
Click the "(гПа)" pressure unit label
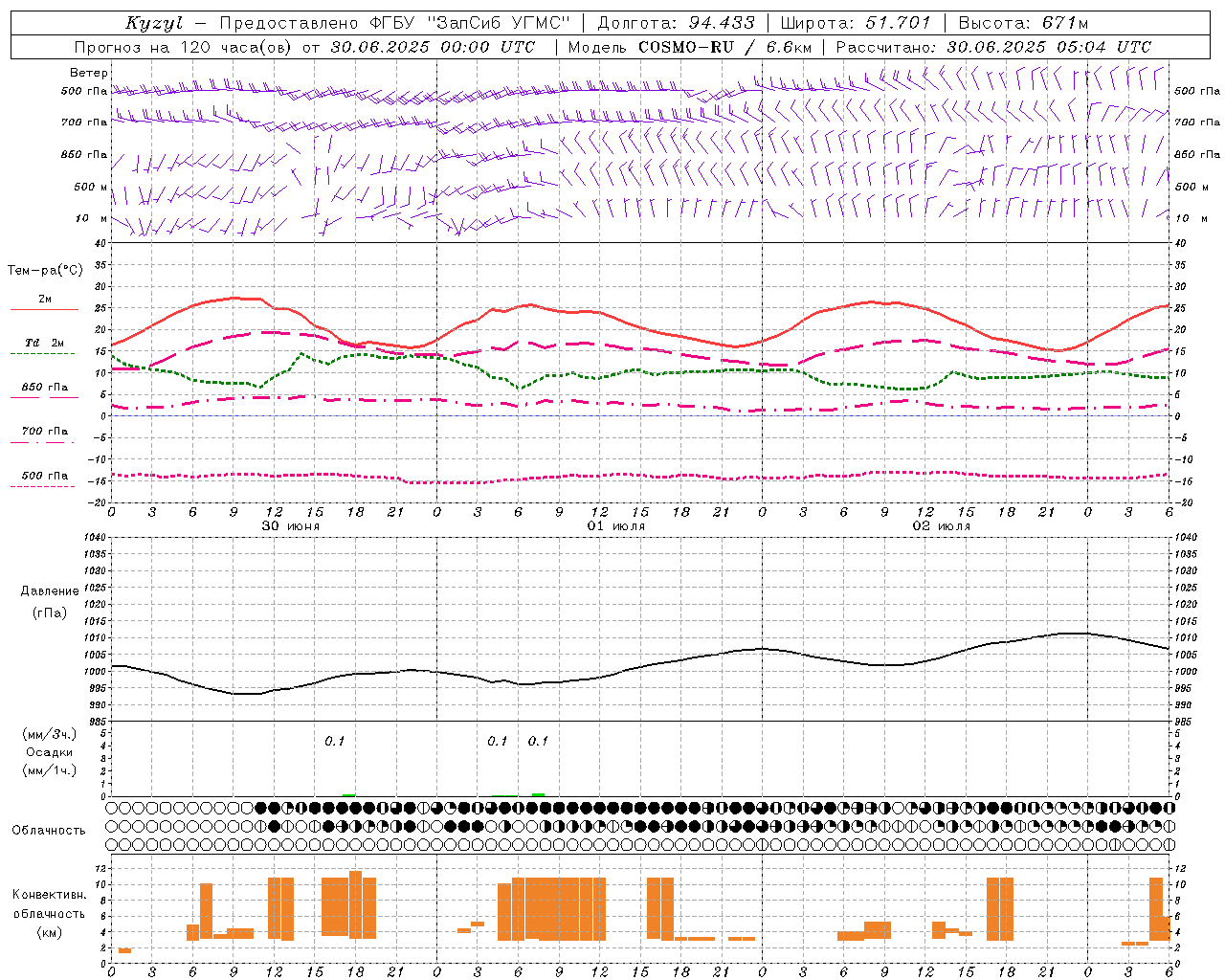(x=50, y=612)
